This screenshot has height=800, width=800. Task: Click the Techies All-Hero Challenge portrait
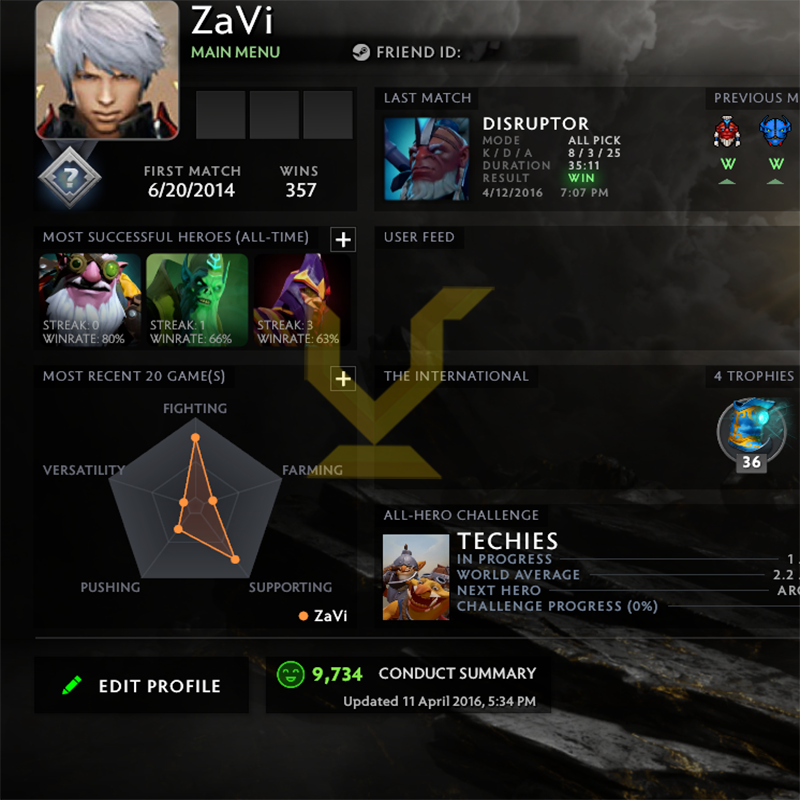pos(416,577)
